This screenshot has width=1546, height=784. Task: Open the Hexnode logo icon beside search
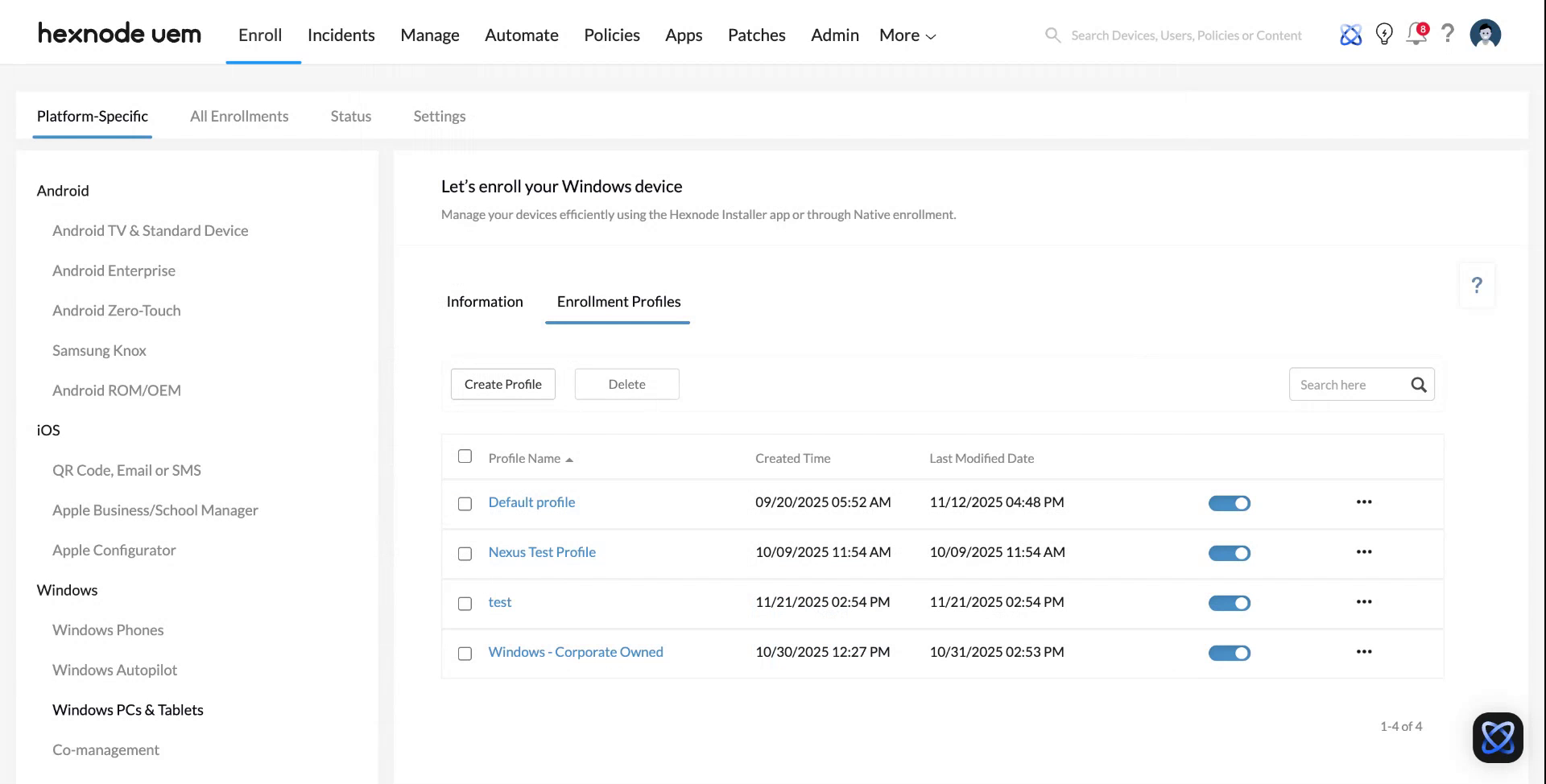[x=1351, y=35]
